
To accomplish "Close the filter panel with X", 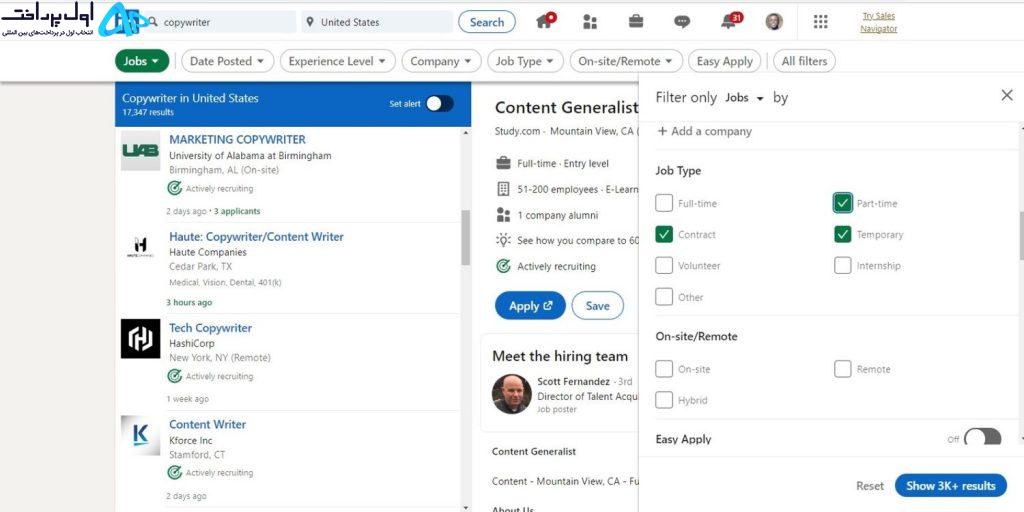I will pos(1006,96).
